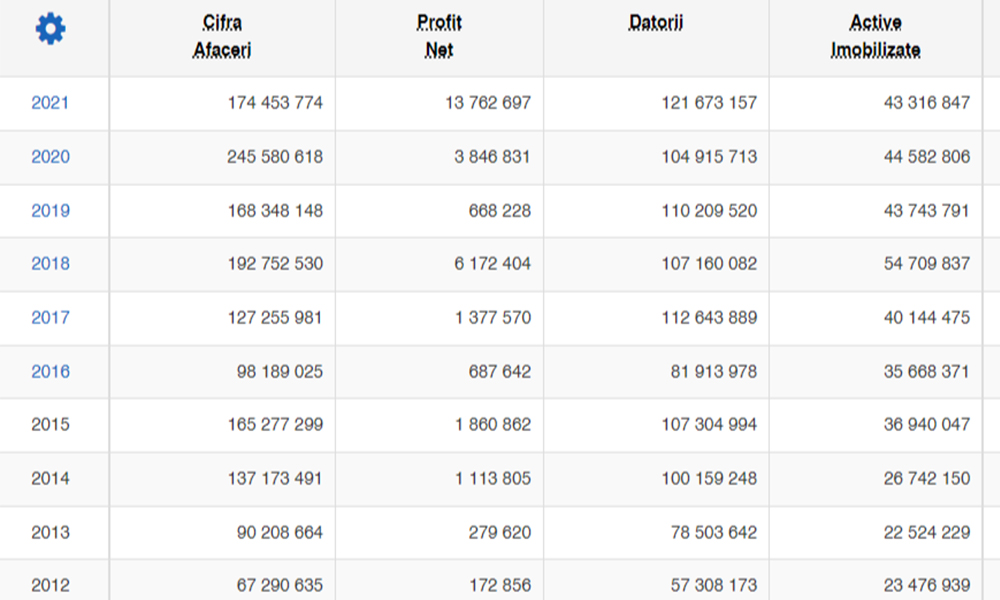The image size is (1000, 600).
Task: Click the Cifra Afaceri column header
Action: click(222, 36)
